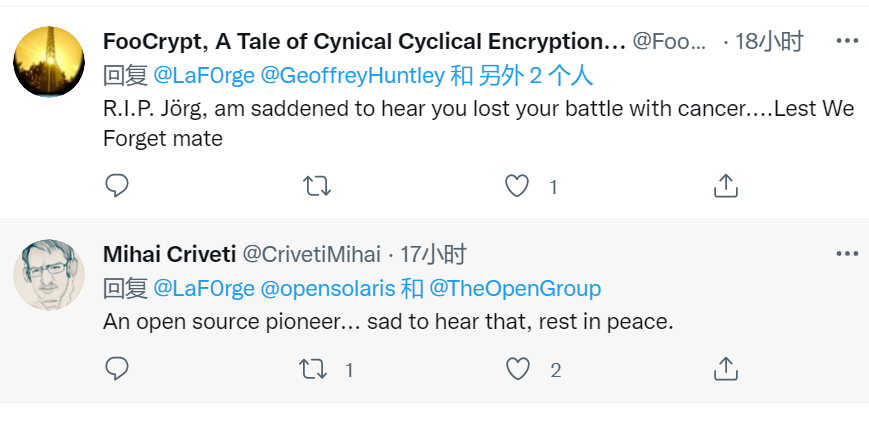The image size is (869, 421).
Task: Like FooCrypt's R.I.P. Jörg tweet
Action: tap(516, 185)
